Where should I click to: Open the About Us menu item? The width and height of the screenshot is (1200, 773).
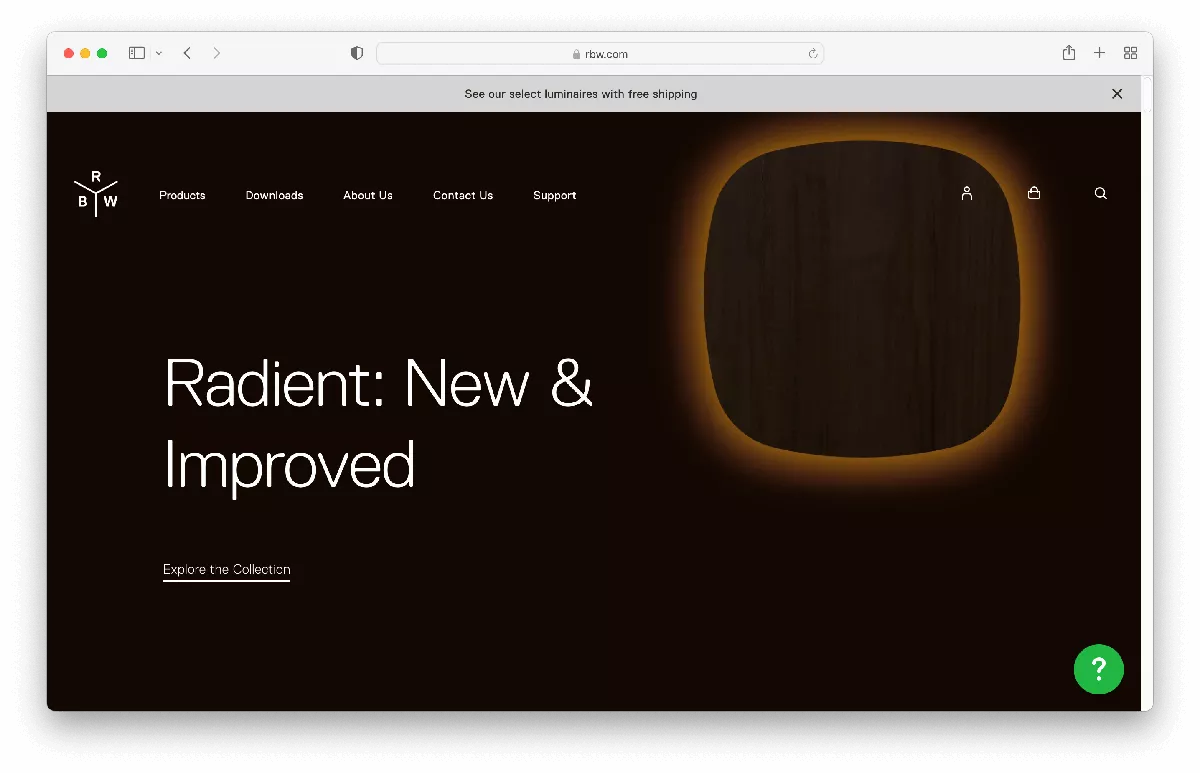point(368,195)
